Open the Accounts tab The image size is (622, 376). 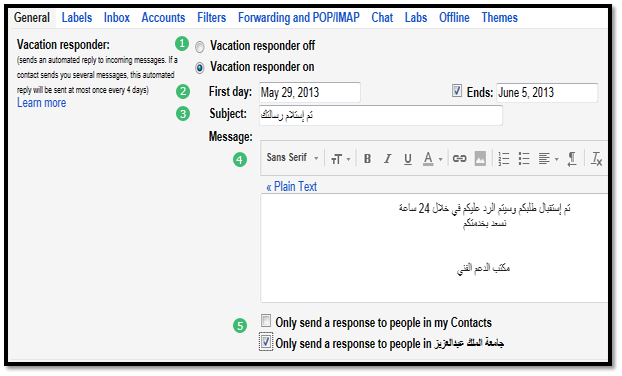coord(163,17)
